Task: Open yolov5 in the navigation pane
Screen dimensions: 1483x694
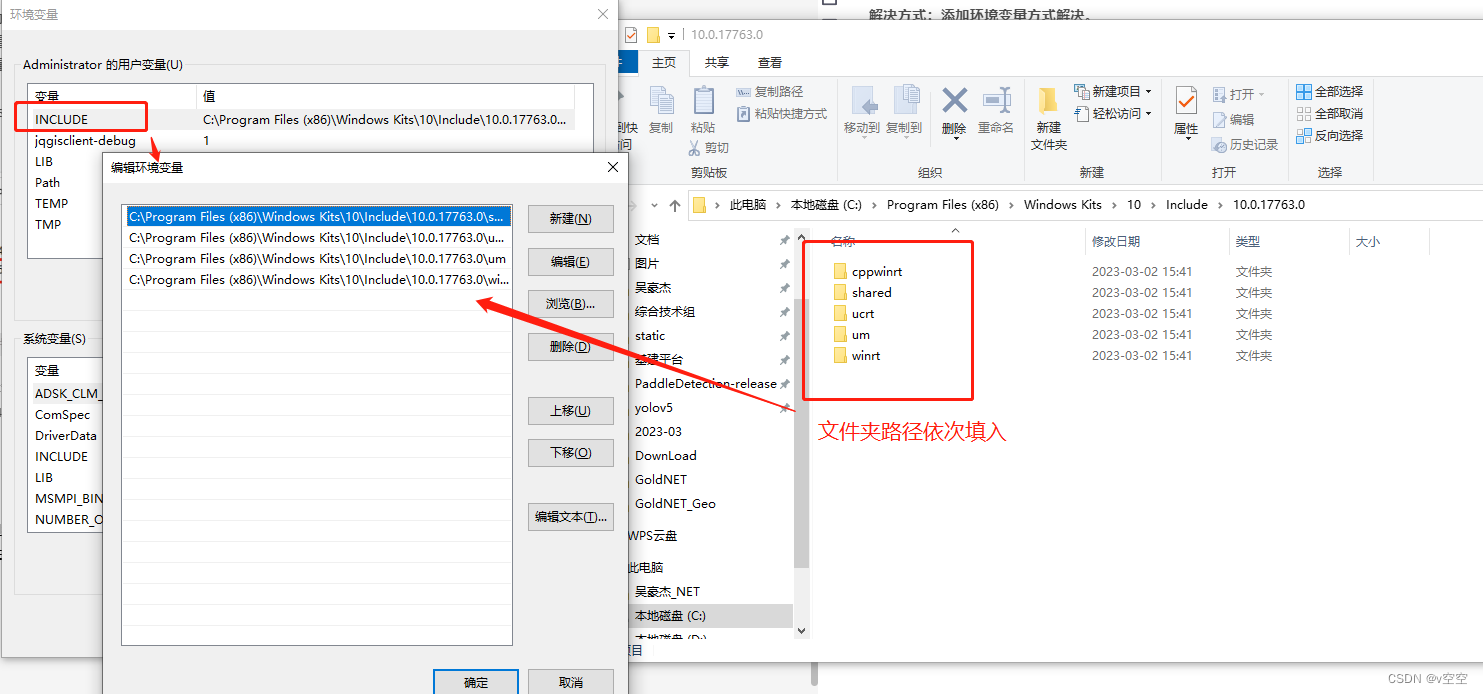Action: 654,408
